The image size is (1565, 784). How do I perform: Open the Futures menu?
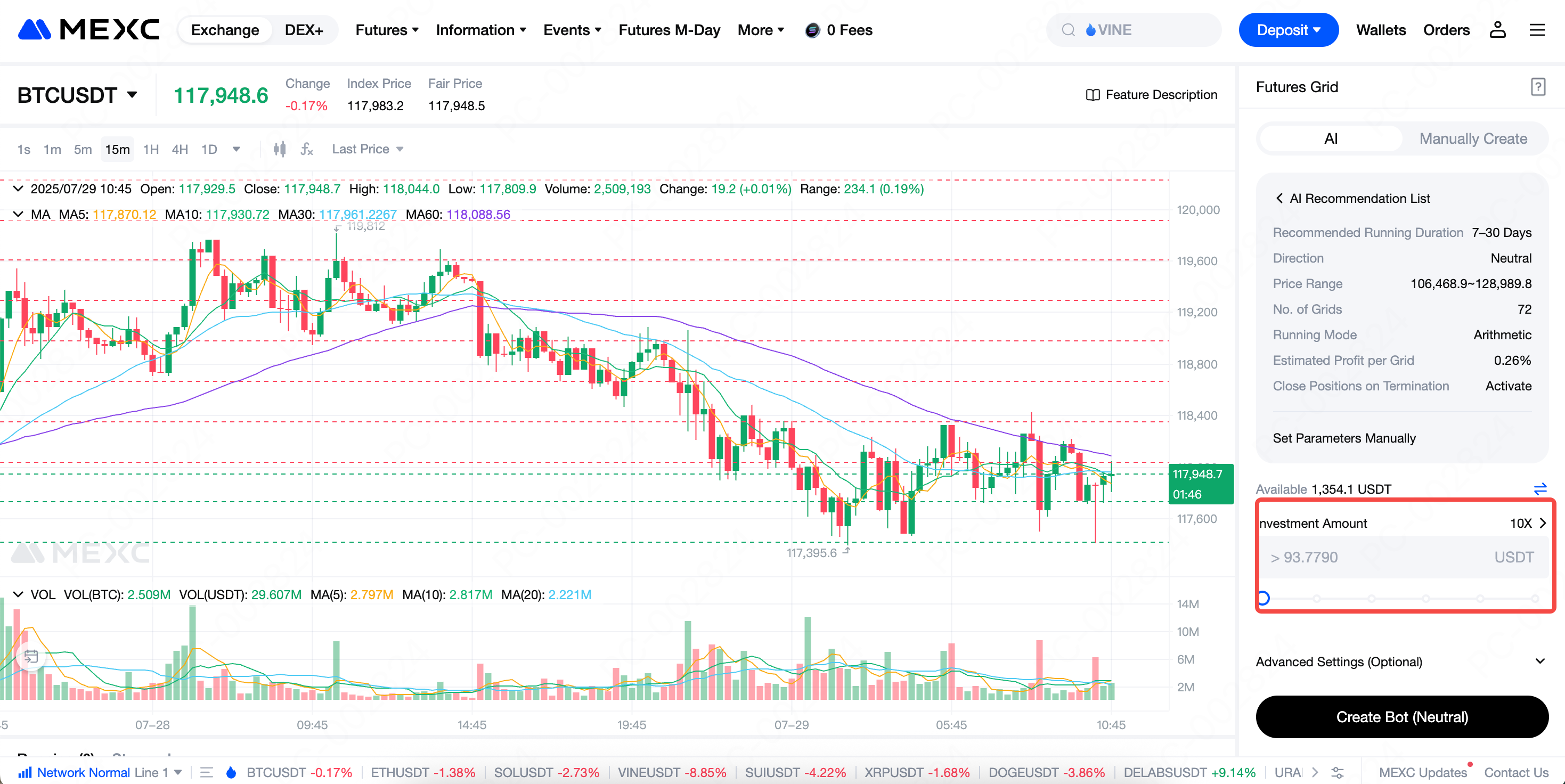[386, 30]
